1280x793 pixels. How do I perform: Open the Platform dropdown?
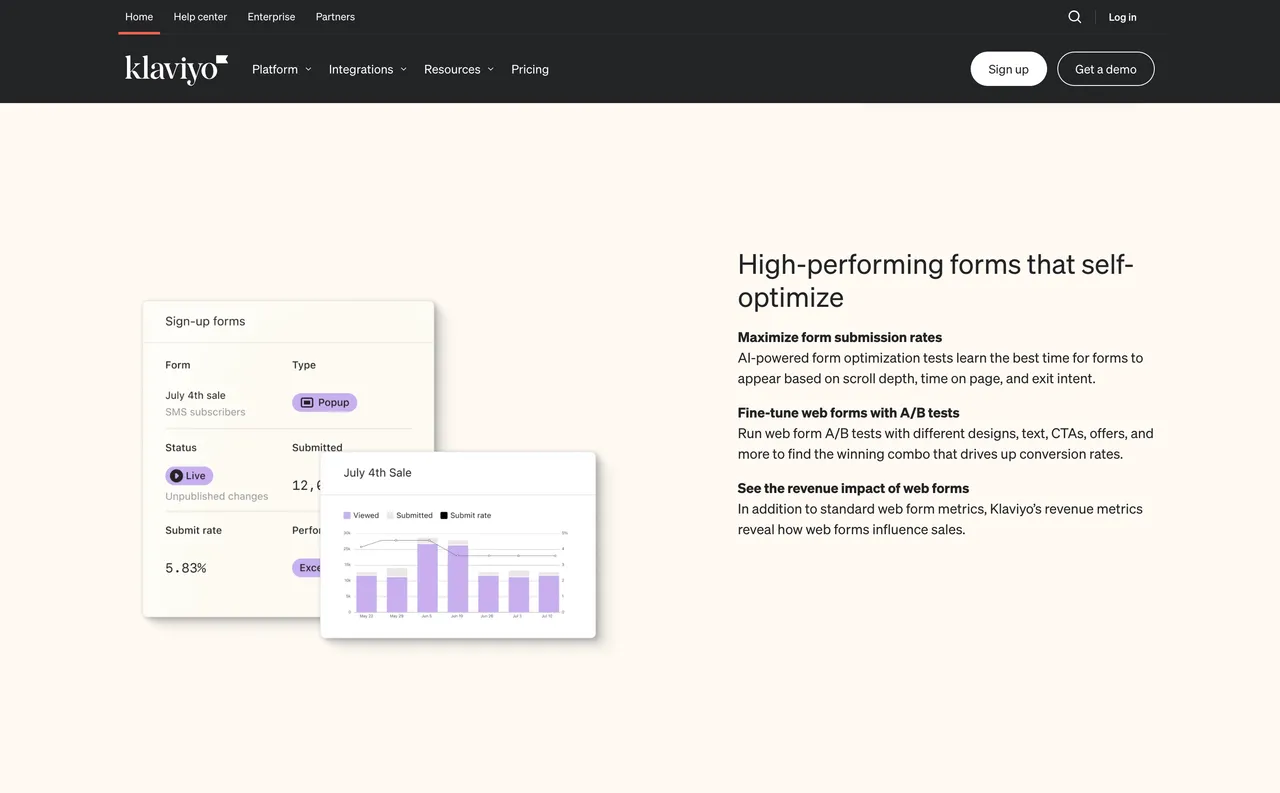click(281, 69)
